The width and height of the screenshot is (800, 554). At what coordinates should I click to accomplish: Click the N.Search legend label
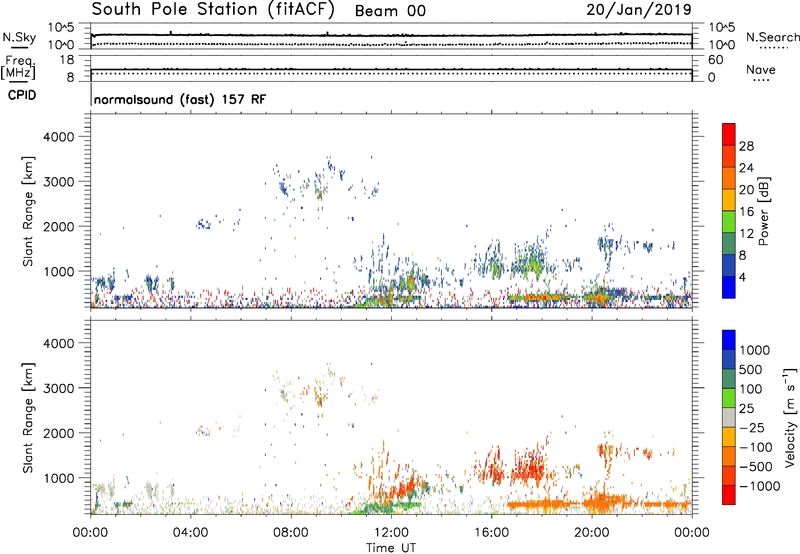coord(772,37)
